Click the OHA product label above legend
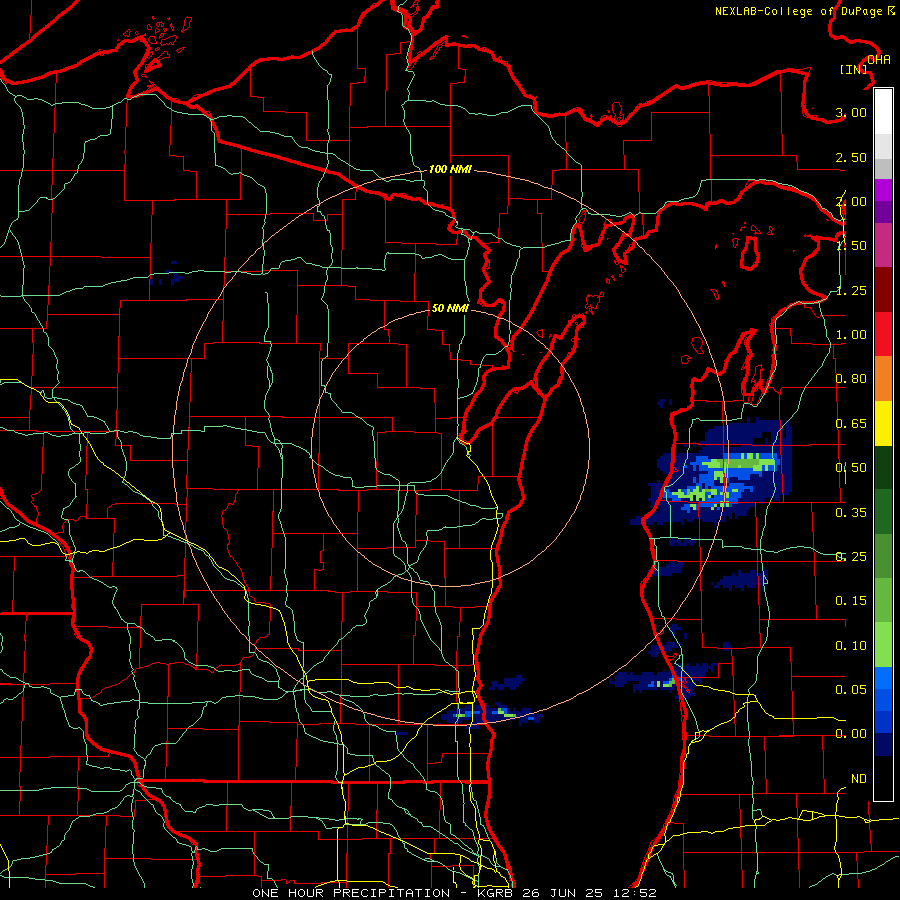This screenshot has height=900, width=900. pos(879,60)
